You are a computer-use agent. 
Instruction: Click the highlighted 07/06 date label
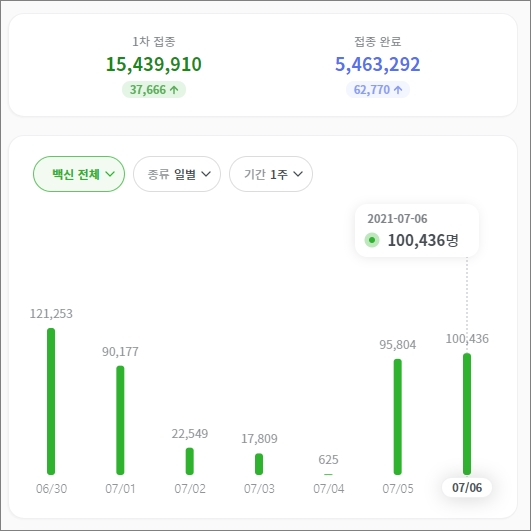pyautogui.click(x=467, y=488)
